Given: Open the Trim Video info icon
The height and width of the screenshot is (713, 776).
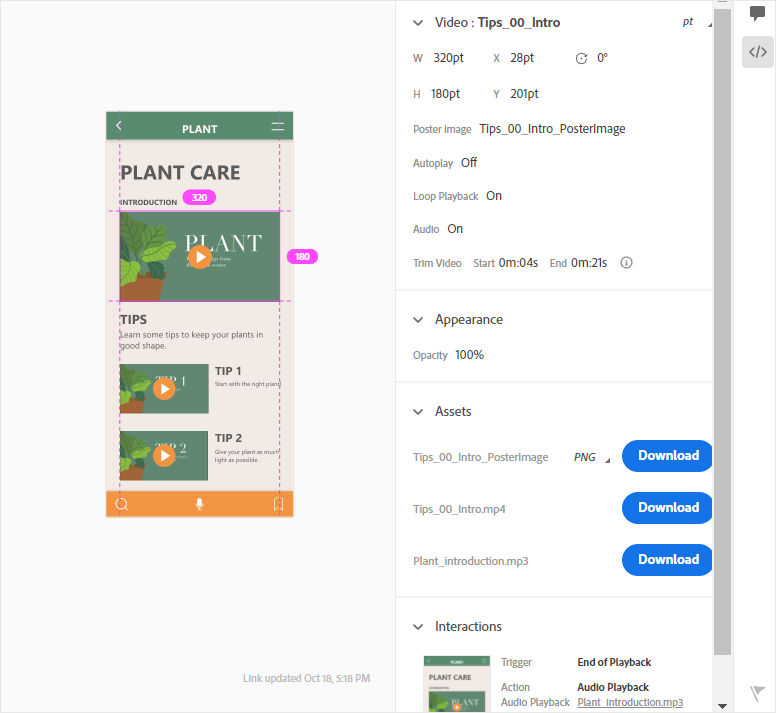Looking at the screenshot, I should 626,263.
